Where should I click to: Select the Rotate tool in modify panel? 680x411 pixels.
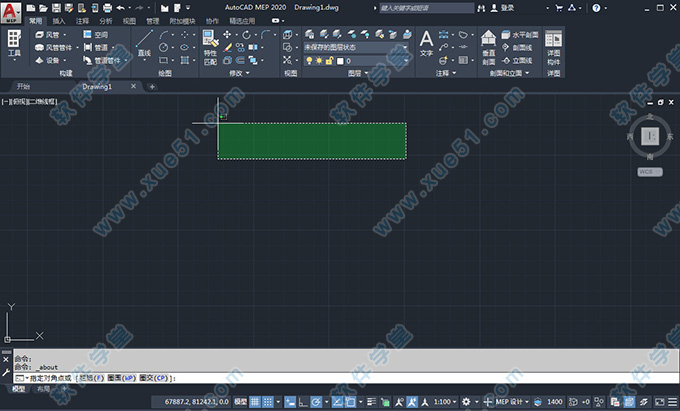246,35
